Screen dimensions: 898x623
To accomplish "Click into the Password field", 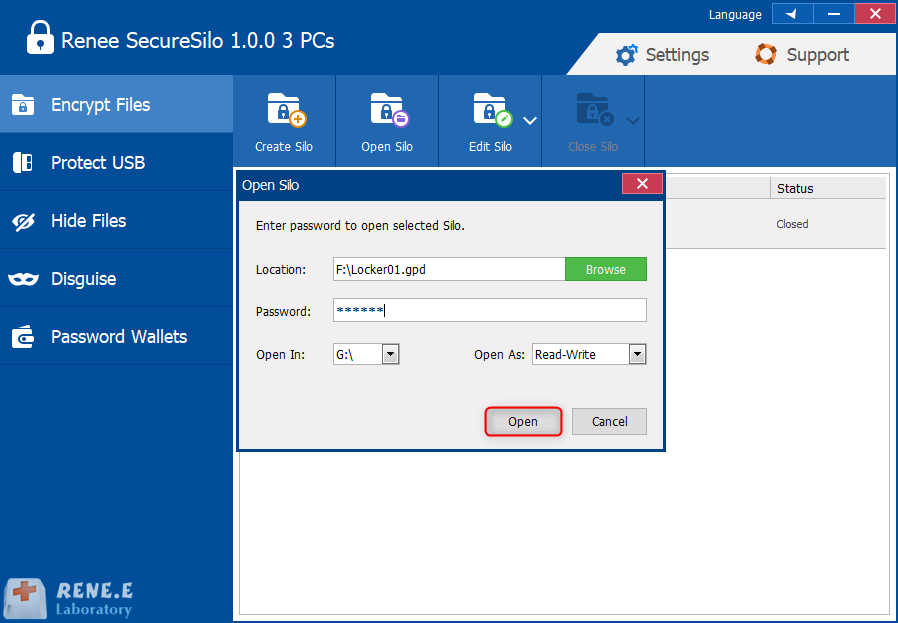I will (489, 311).
